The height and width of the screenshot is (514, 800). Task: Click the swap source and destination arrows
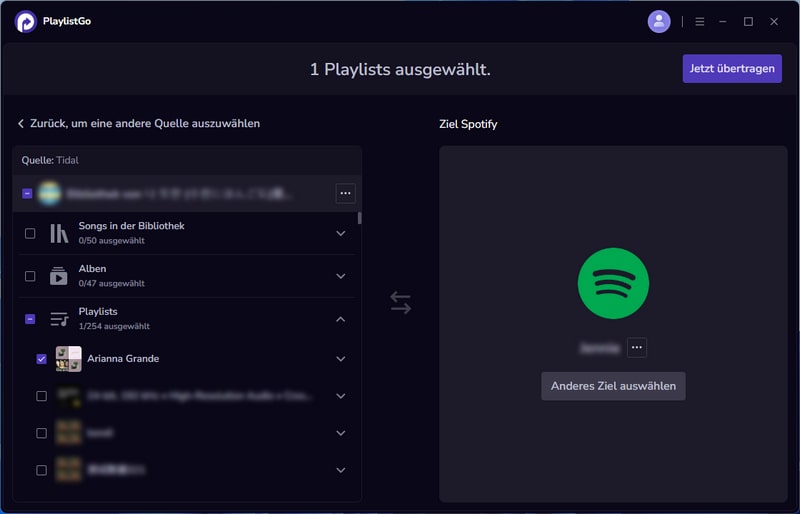[401, 302]
